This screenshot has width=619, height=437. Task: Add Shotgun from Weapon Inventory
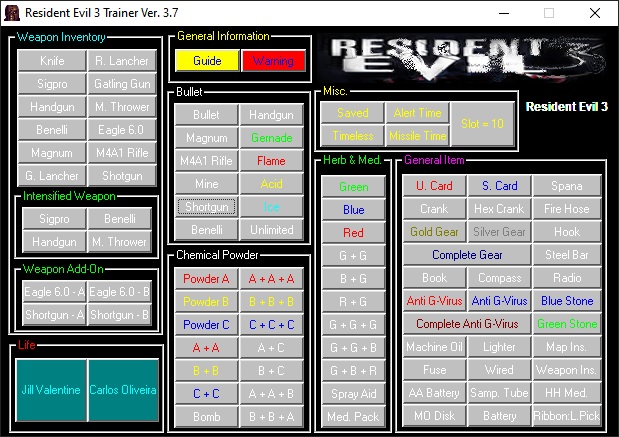click(x=122, y=176)
